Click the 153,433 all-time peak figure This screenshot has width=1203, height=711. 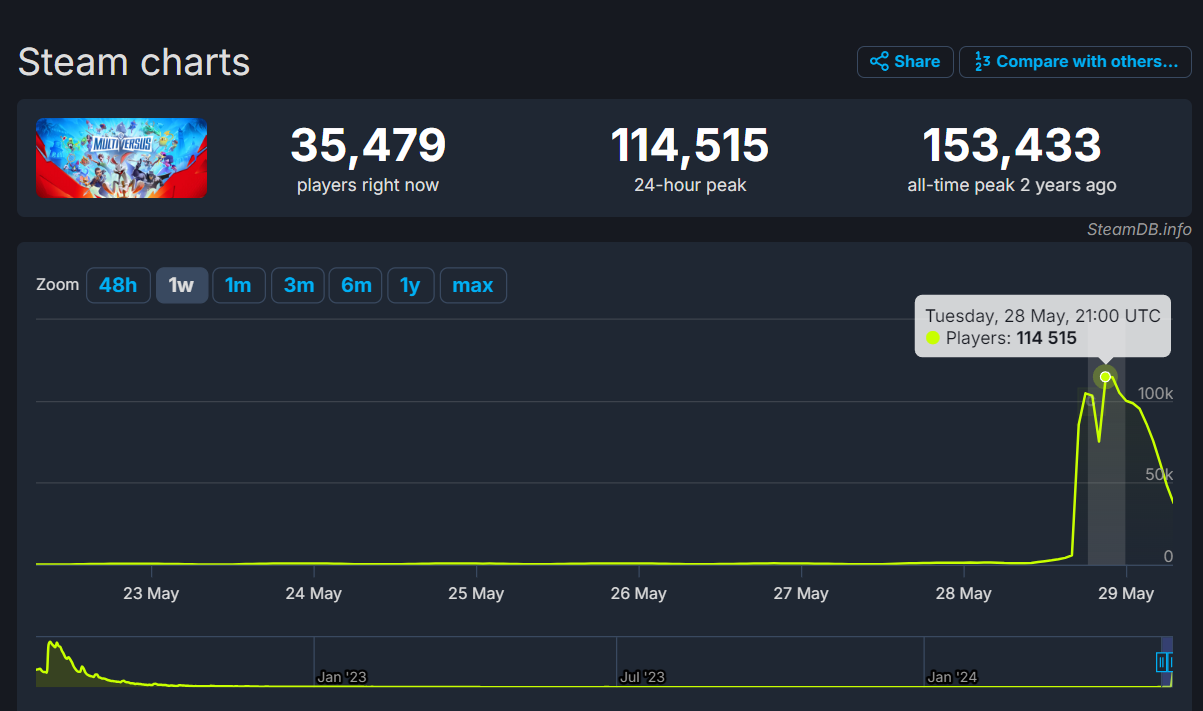tap(1012, 146)
